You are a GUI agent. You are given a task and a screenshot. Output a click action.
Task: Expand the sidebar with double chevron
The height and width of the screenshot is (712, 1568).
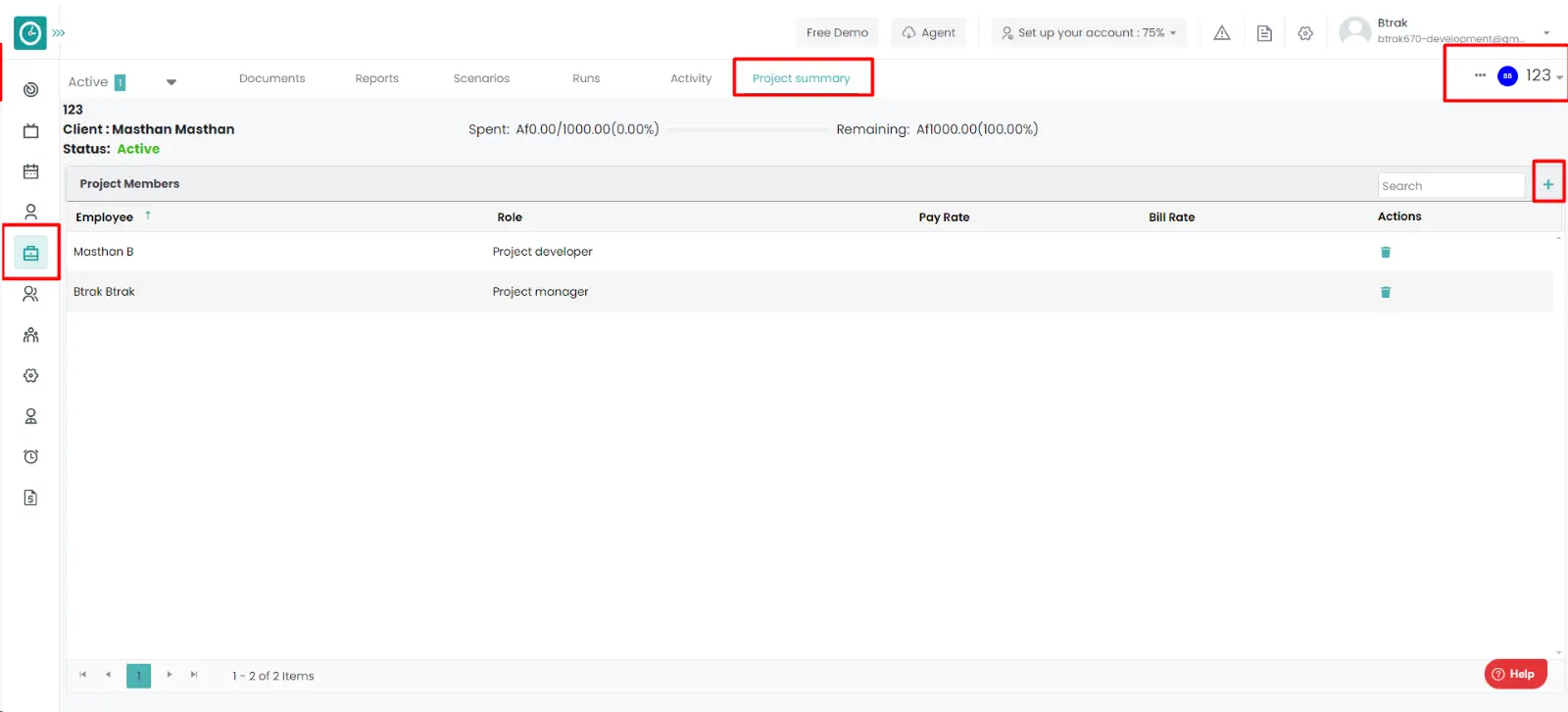point(59,33)
